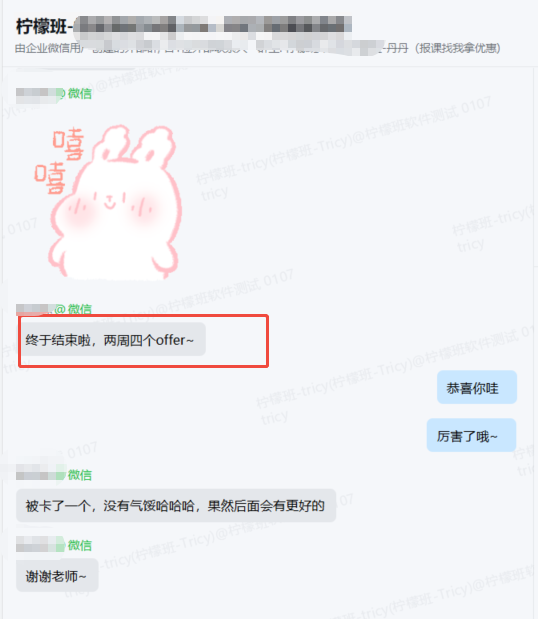Screen dimensions: 538x619
Task: Click the word offer in the highlighted message
Action: click(x=171, y=340)
